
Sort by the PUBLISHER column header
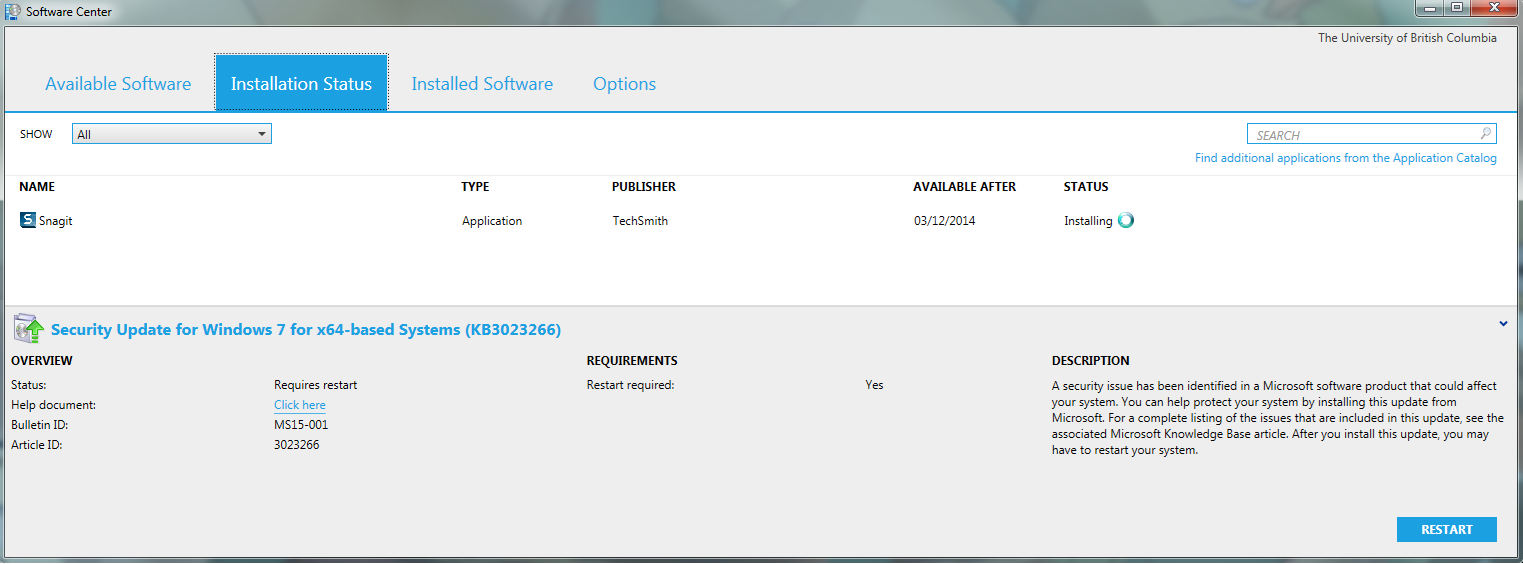coord(644,187)
